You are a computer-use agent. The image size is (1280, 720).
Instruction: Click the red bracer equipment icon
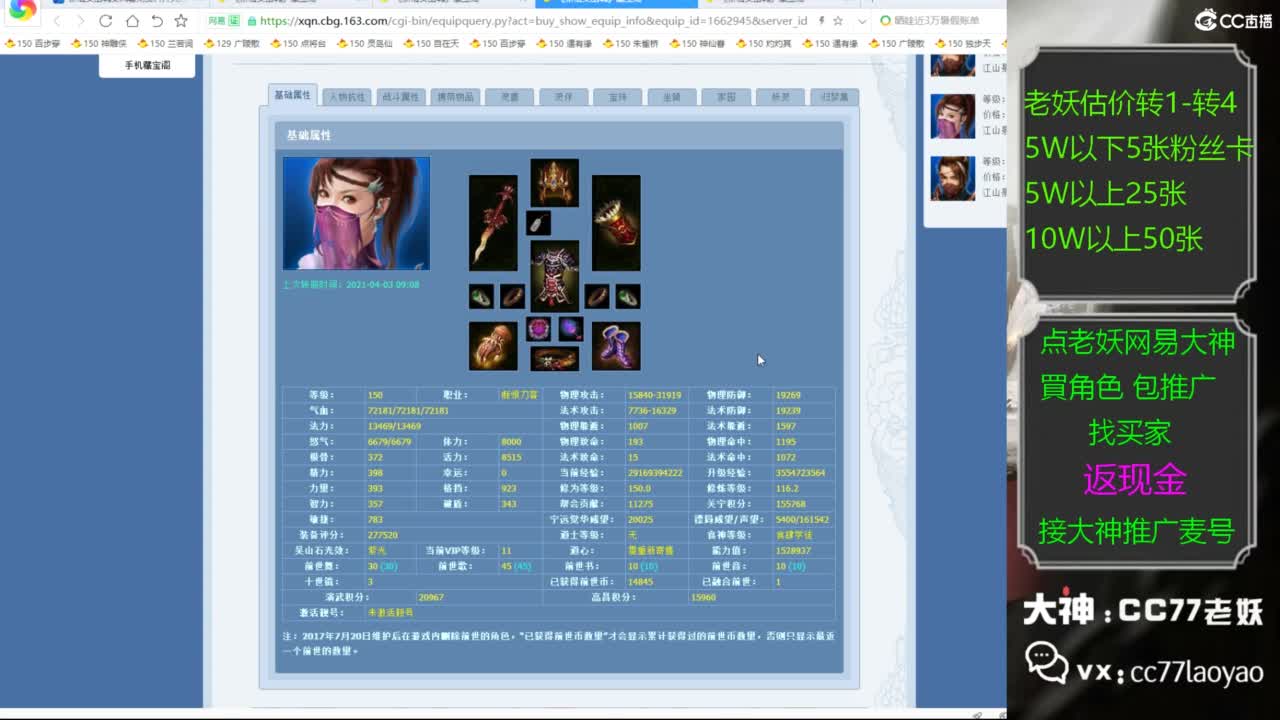[x=616, y=223]
